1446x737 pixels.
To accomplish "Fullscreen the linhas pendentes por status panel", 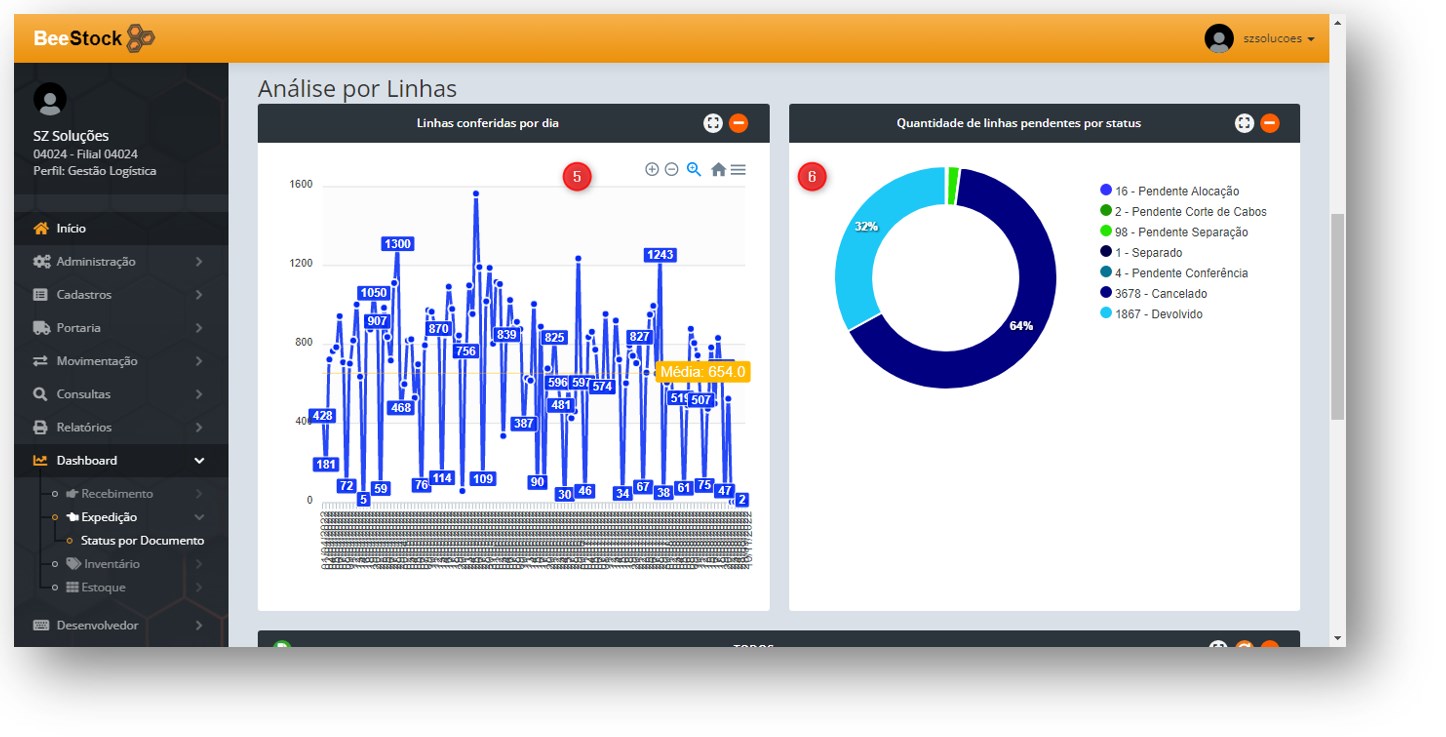I will pyautogui.click(x=1244, y=123).
